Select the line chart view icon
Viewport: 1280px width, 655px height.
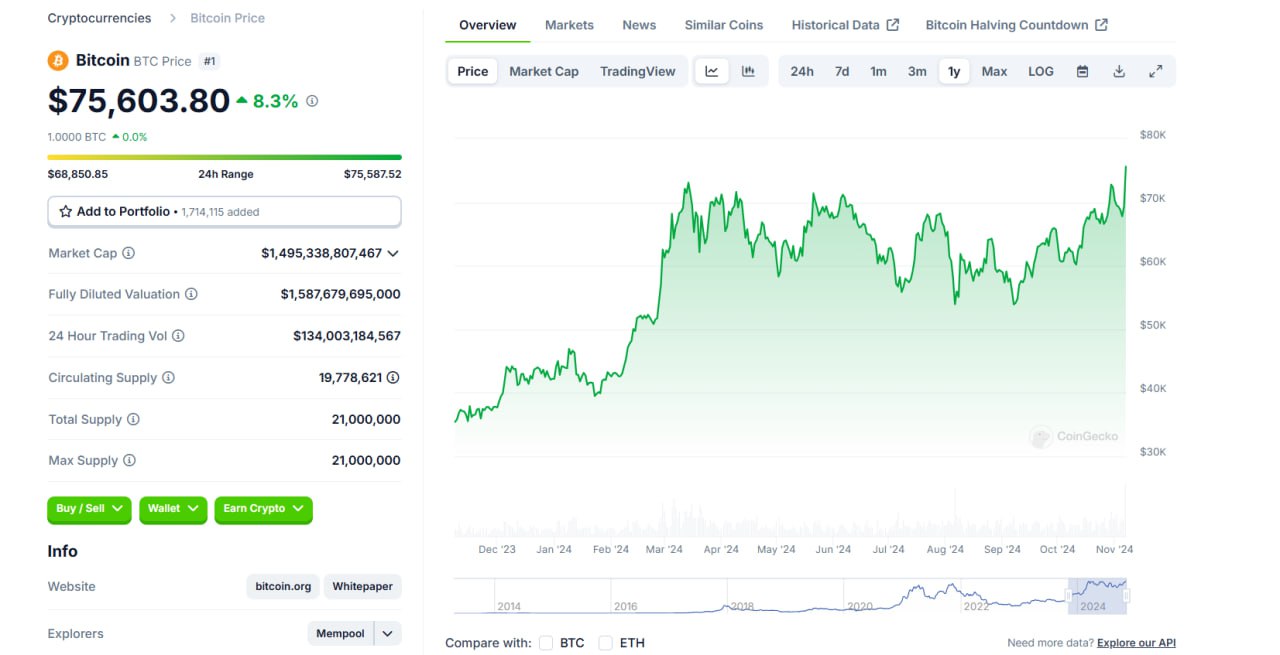[x=712, y=71]
